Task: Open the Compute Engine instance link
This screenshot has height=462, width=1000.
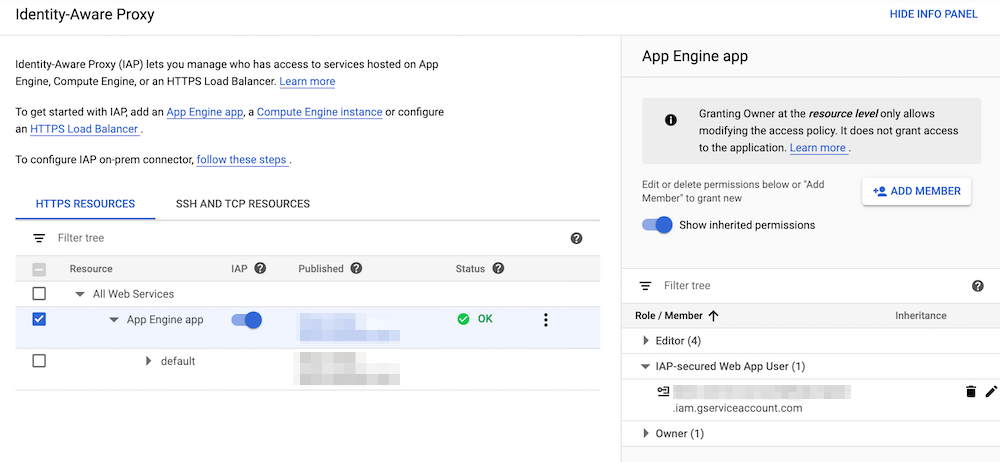Action: tap(320, 112)
